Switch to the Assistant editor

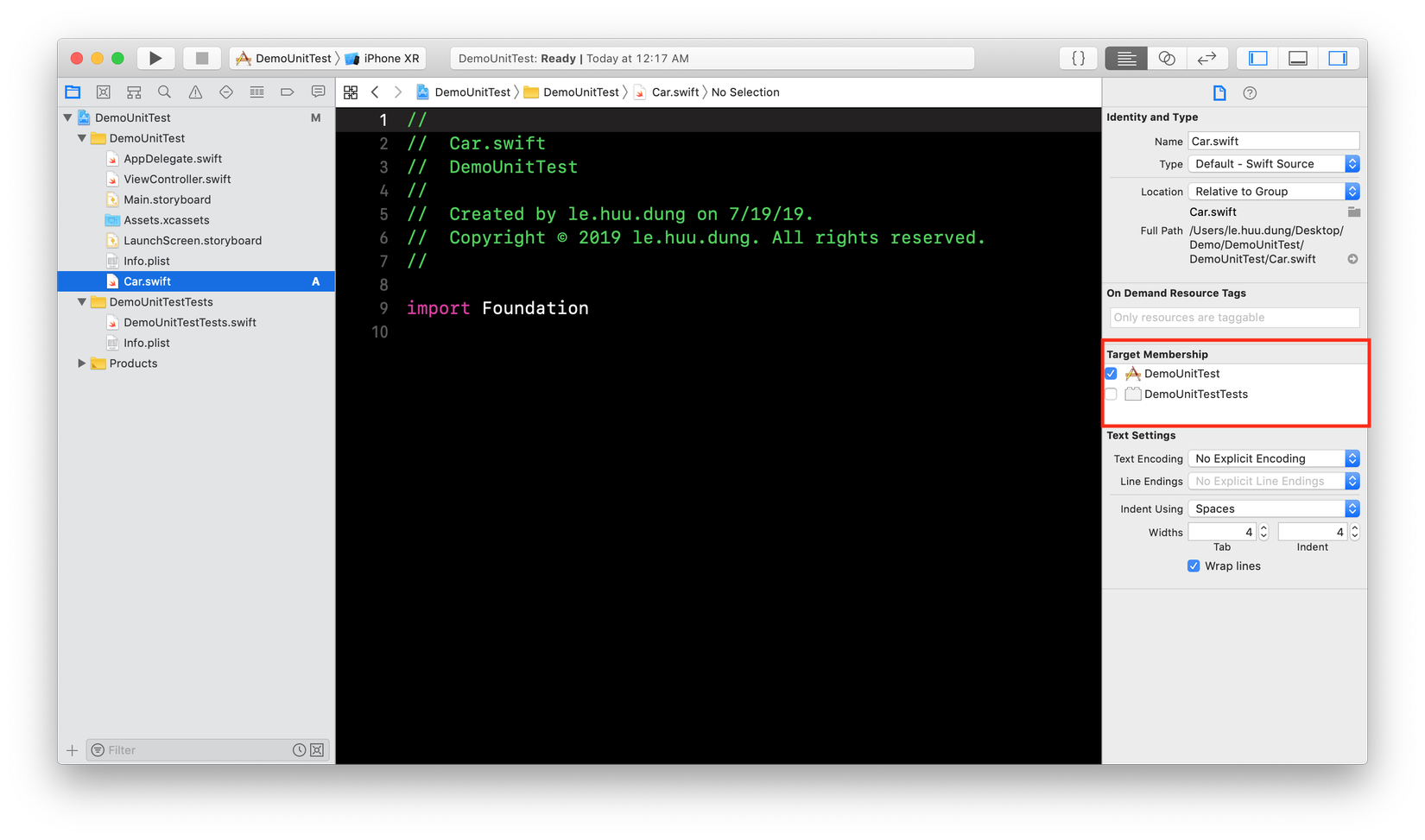click(x=1167, y=58)
